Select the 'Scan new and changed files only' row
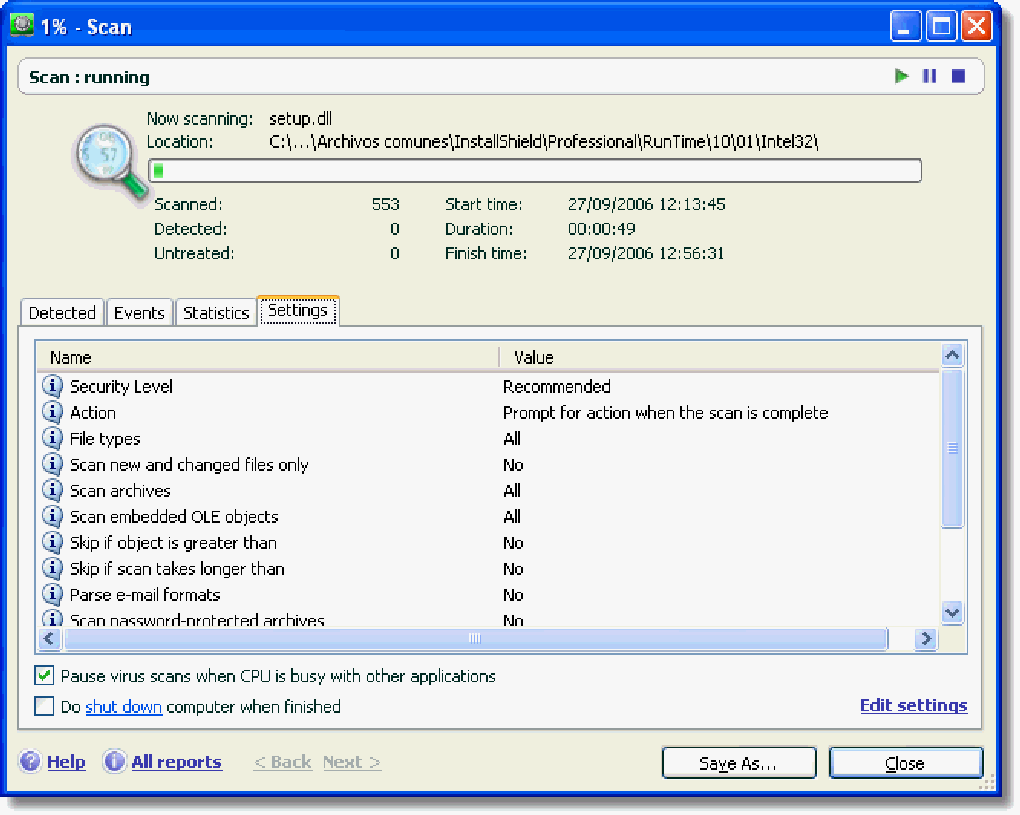 [189, 464]
